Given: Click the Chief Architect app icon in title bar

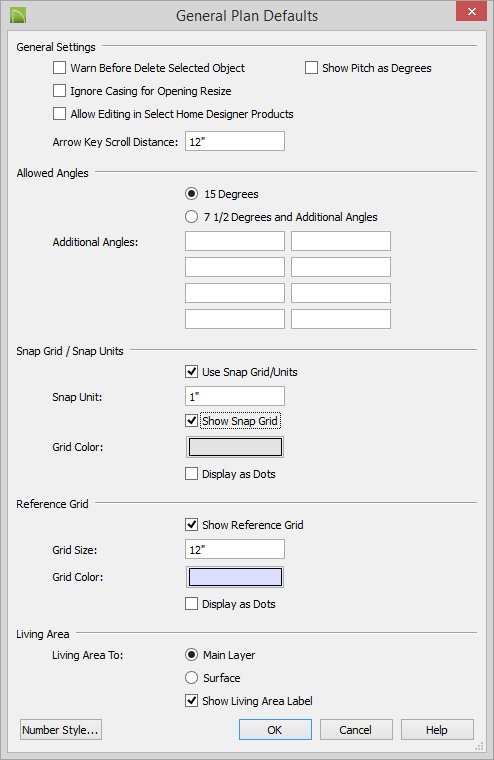Looking at the screenshot, I should pos(18,15).
